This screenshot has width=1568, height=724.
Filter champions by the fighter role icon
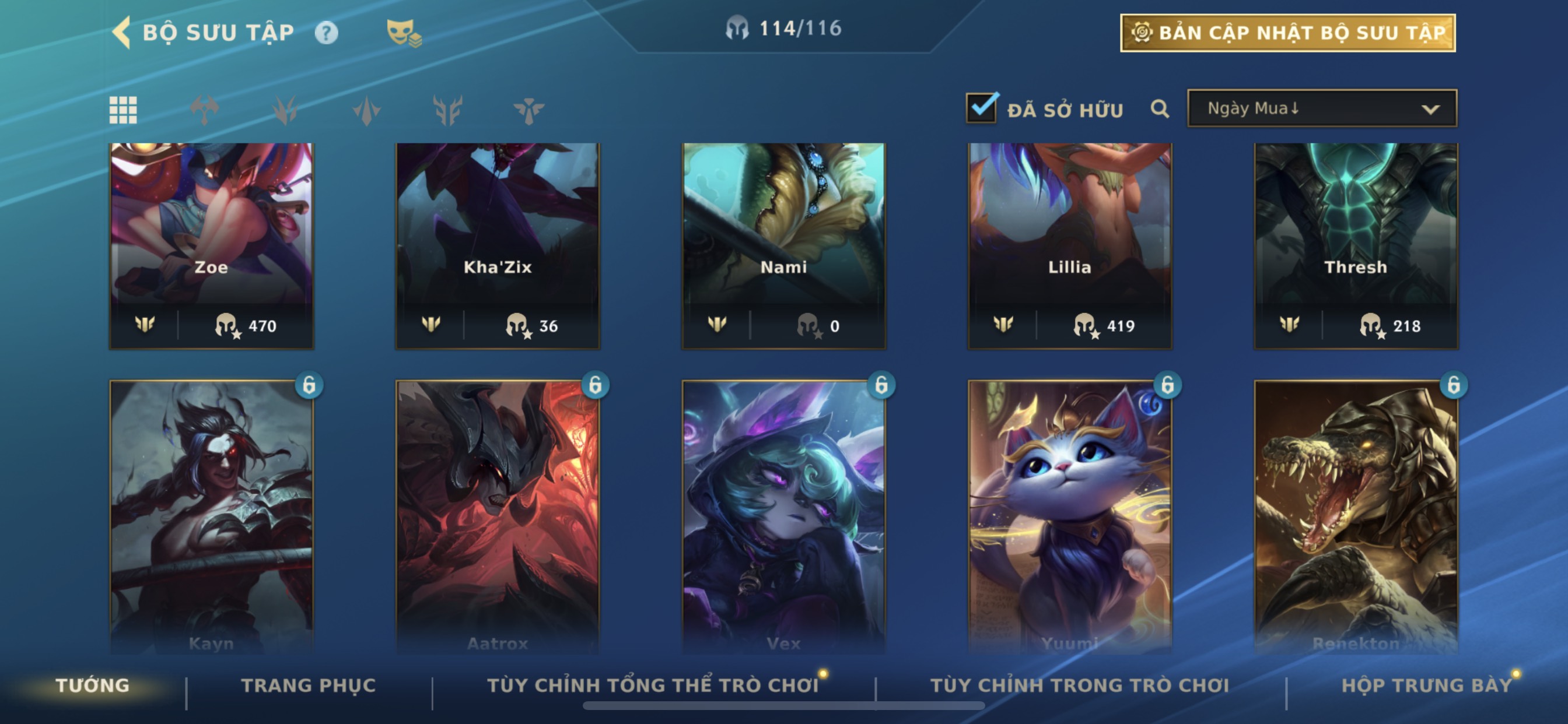[x=204, y=110]
